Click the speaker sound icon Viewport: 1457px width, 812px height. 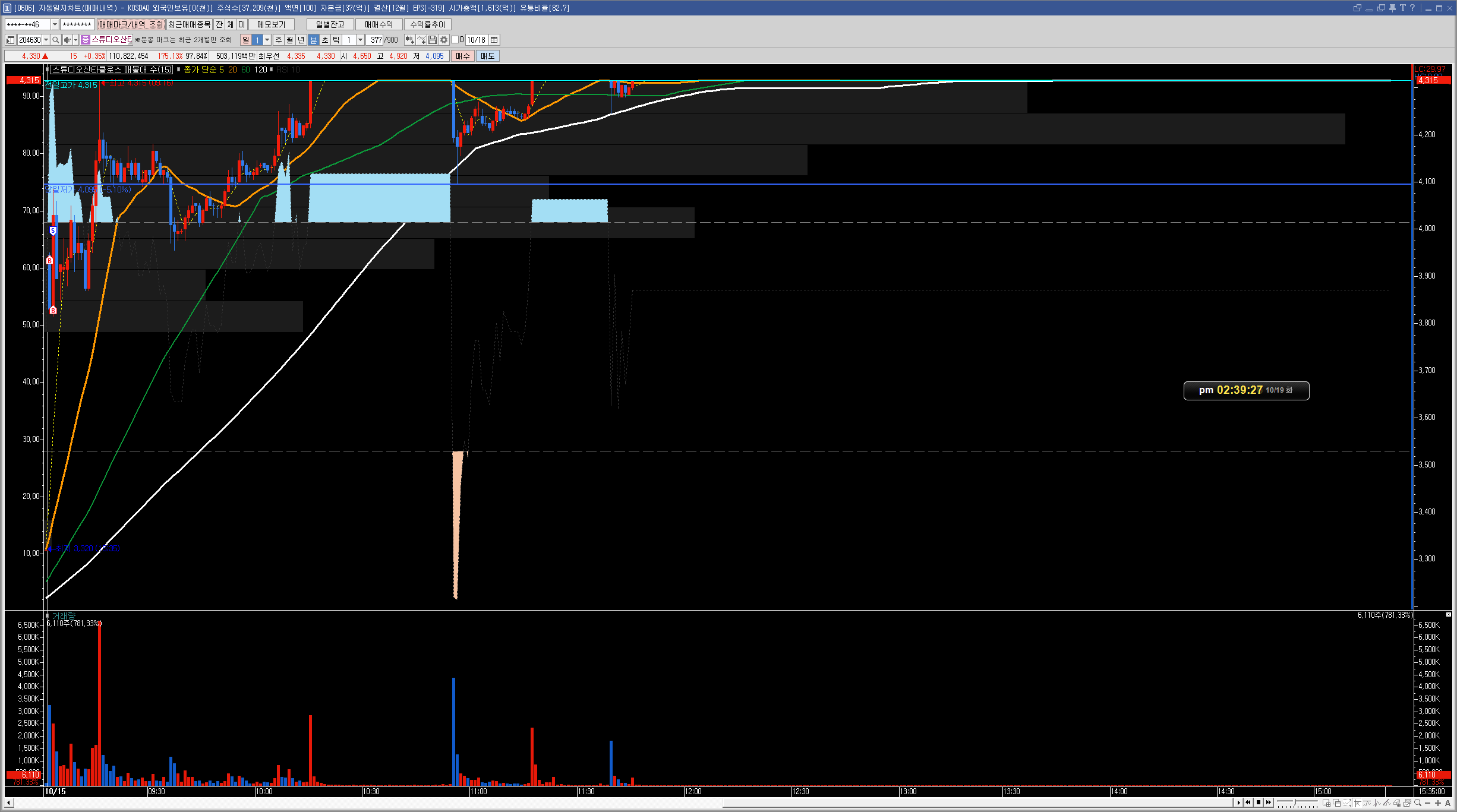point(67,40)
